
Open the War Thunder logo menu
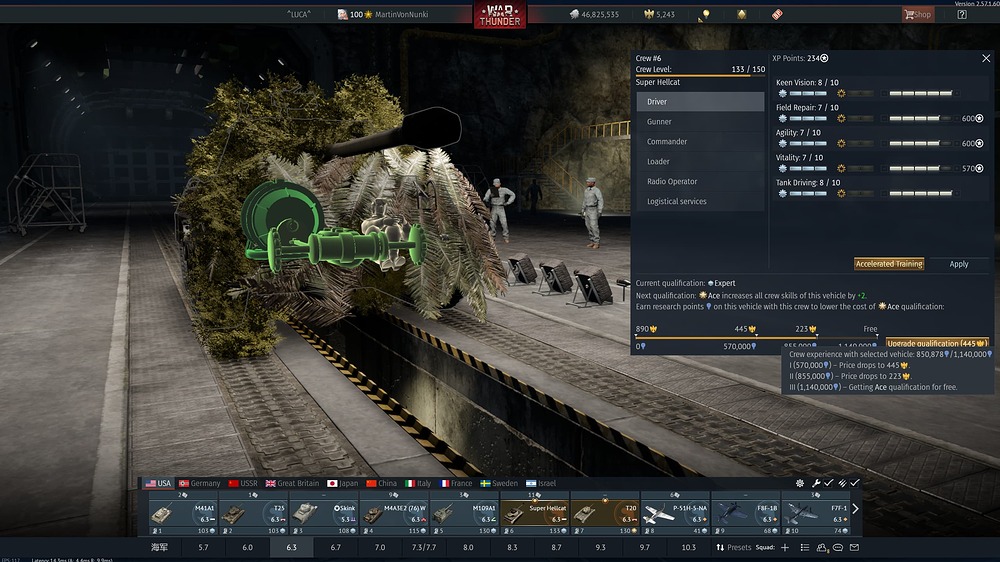(499, 15)
